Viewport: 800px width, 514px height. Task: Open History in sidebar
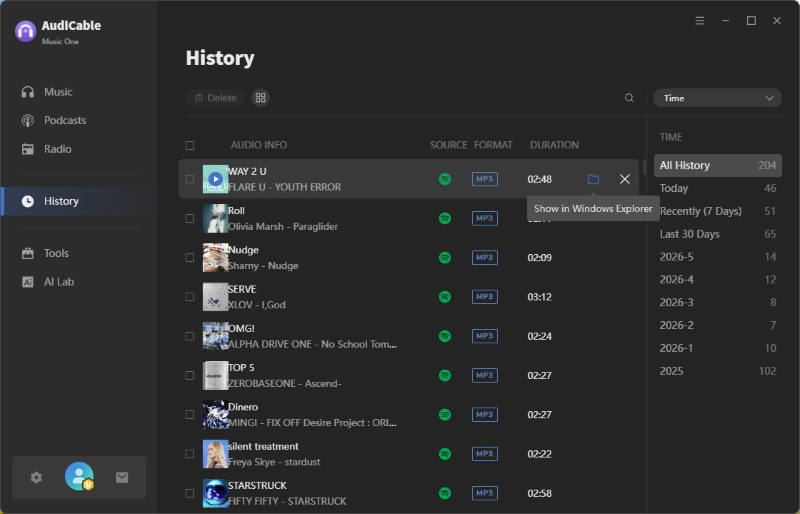pos(77,201)
